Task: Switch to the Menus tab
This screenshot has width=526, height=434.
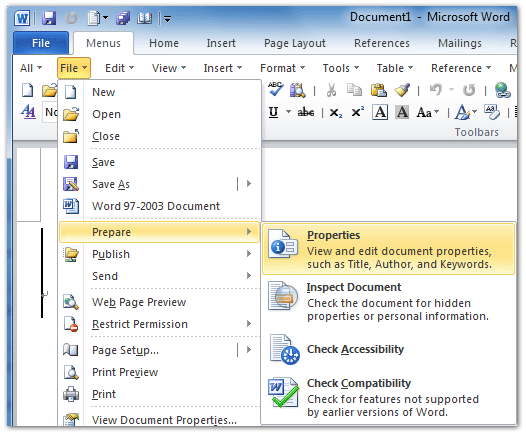Action: pyautogui.click(x=103, y=43)
